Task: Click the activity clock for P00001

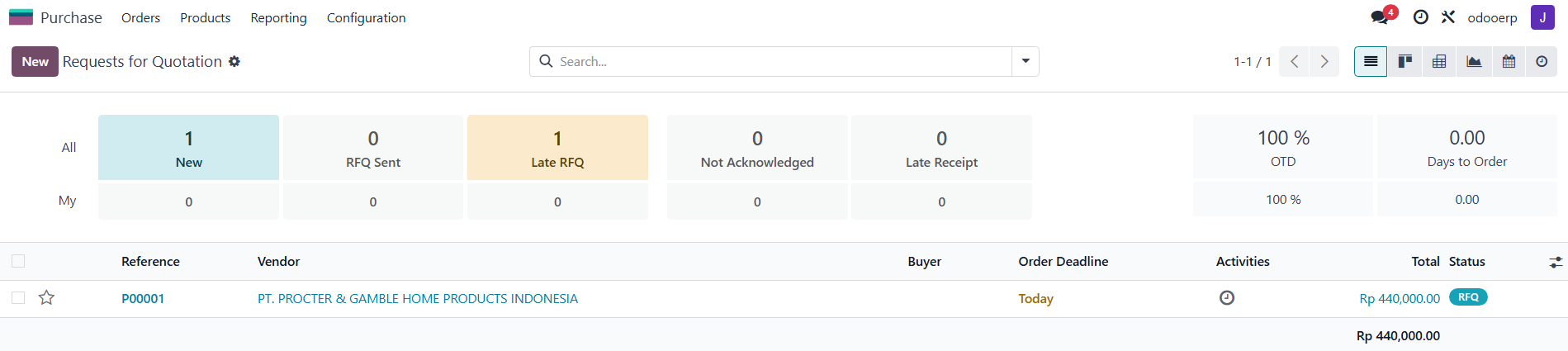Action: pyautogui.click(x=1227, y=297)
